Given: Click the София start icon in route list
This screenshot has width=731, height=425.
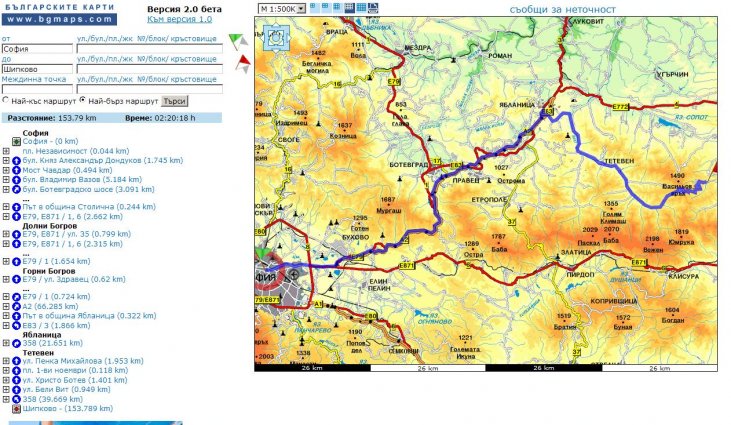Looking at the screenshot, I should 17,142.
